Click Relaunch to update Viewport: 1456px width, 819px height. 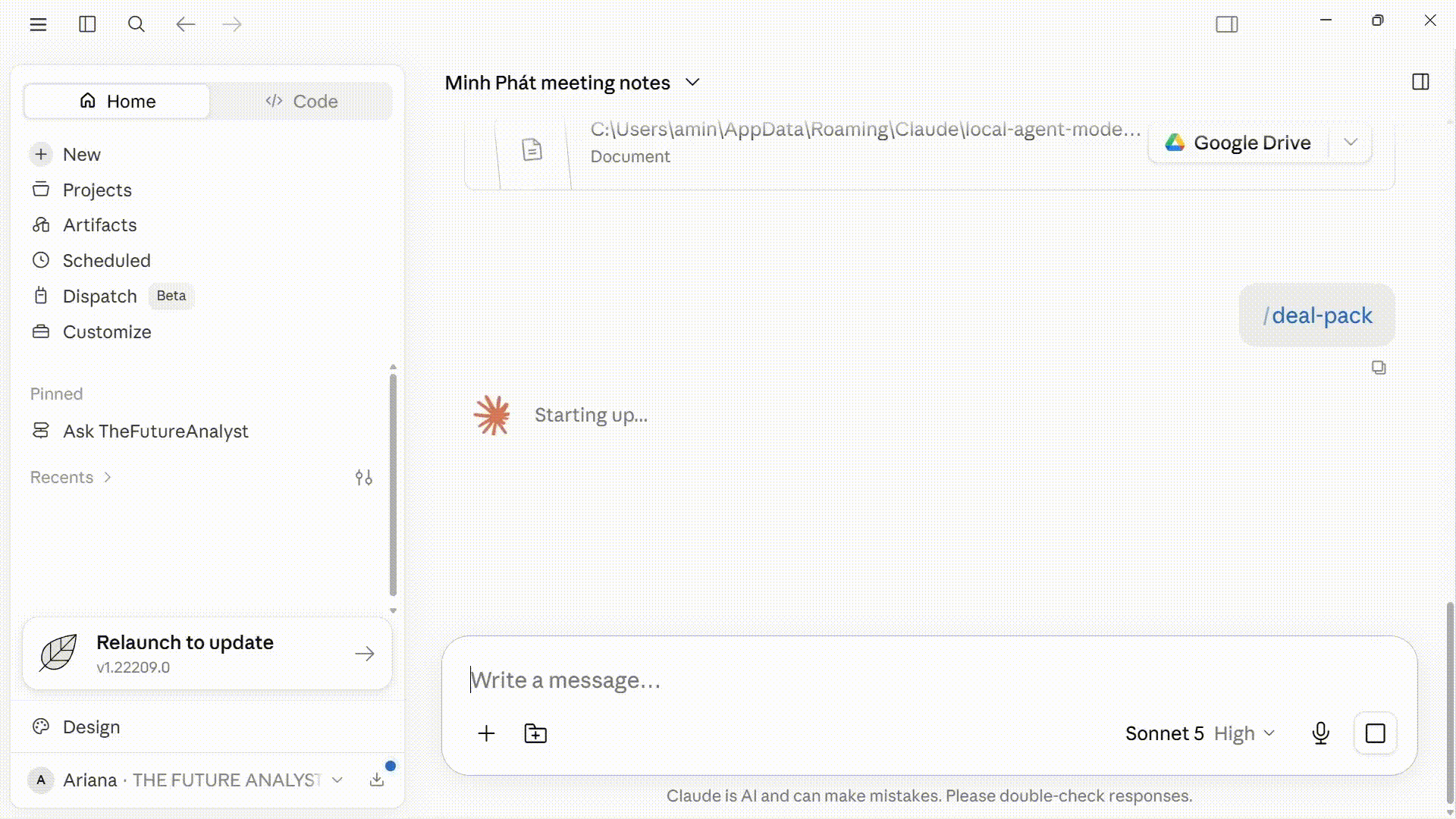click(207, 654)
